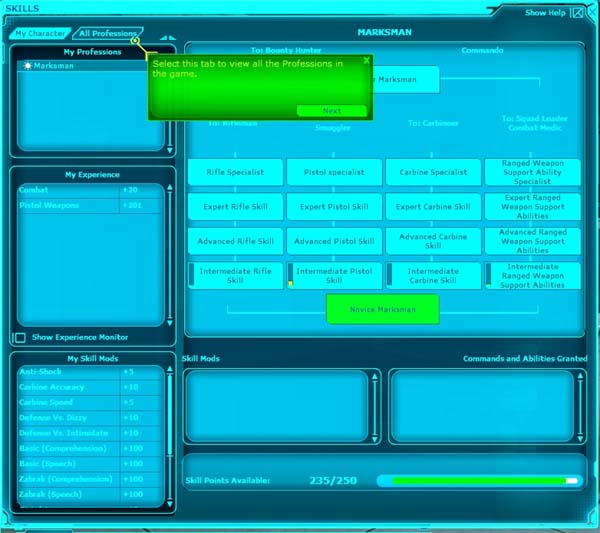This screenshot has height=533, width=600.
Task: Click the Show Help link
Action: (545, 13)
